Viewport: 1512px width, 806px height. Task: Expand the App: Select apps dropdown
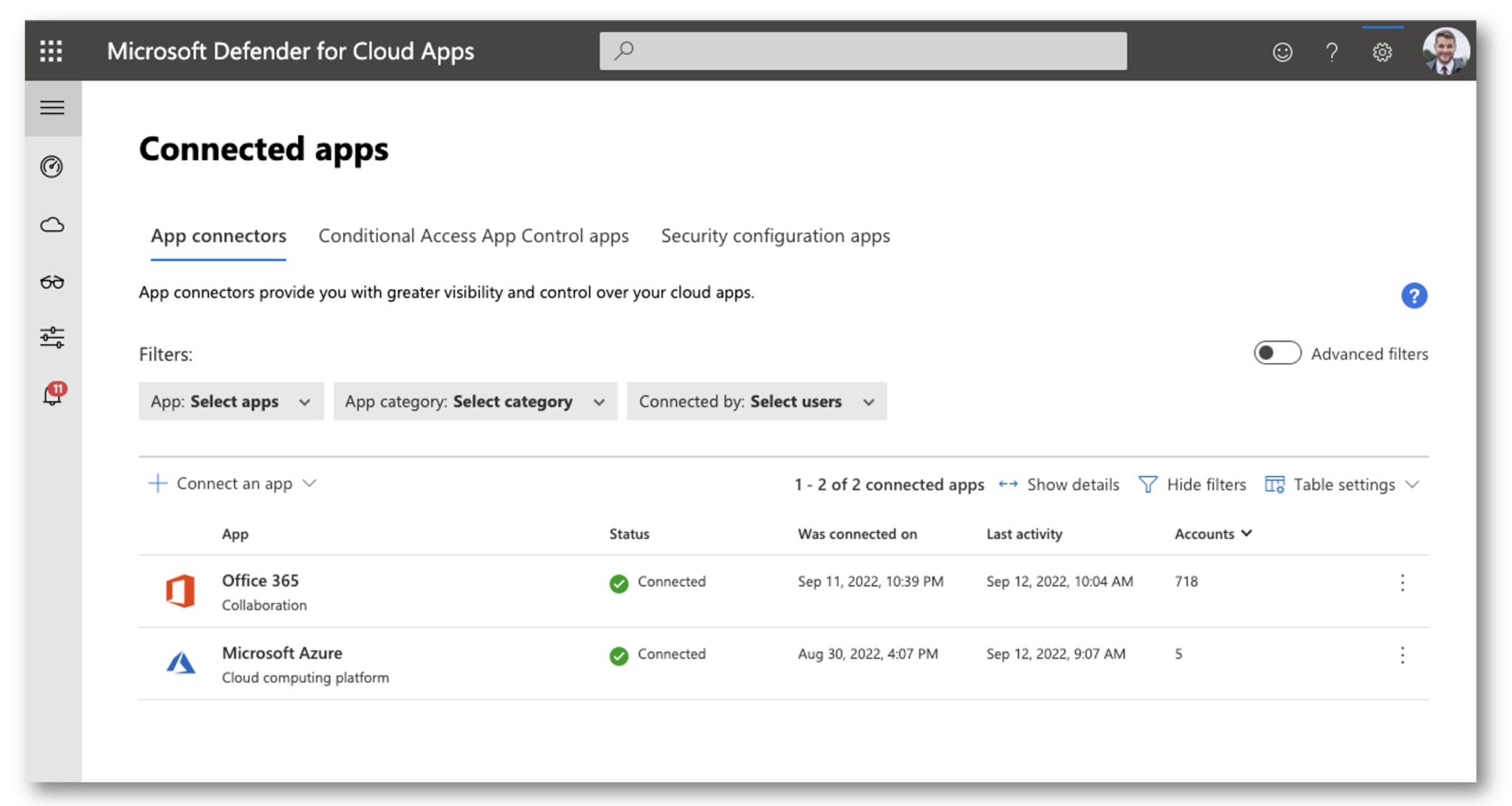point(231,402)
